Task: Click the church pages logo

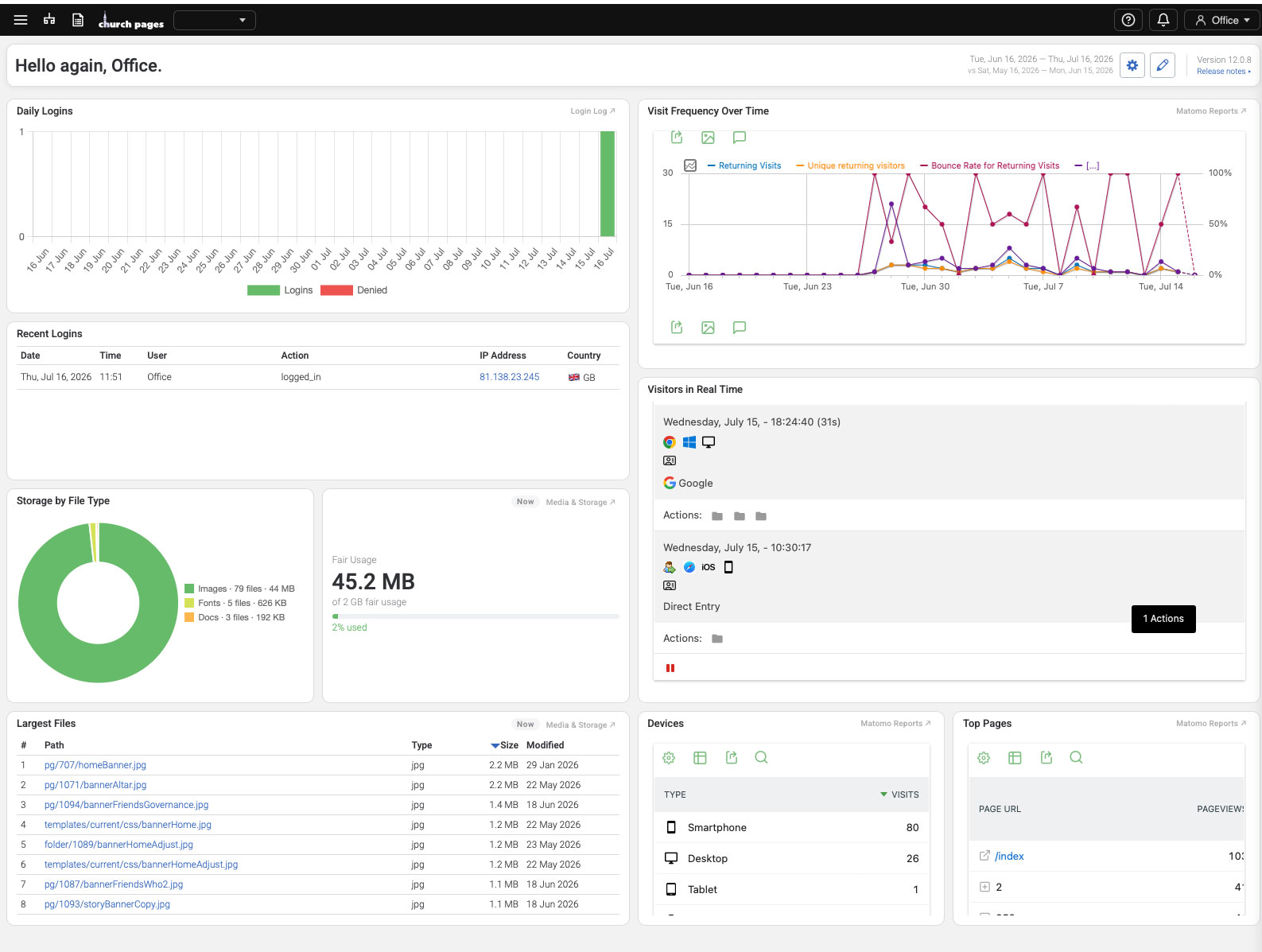Action: point(131,21)
